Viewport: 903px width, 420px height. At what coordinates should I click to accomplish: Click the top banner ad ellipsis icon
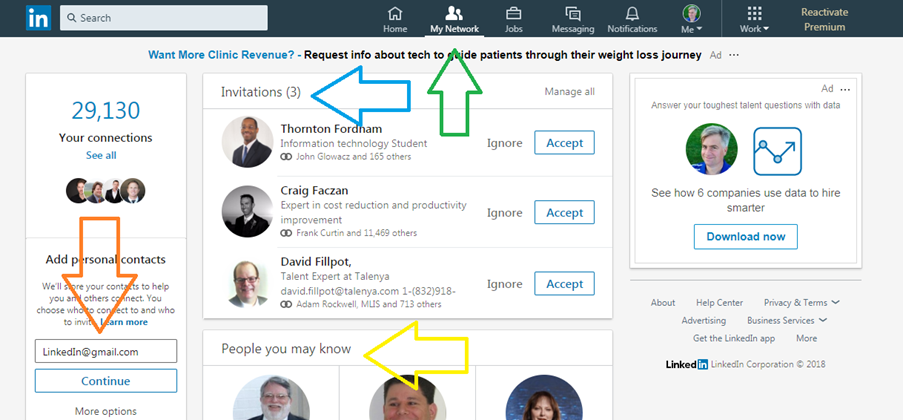[x=735, y=55]
